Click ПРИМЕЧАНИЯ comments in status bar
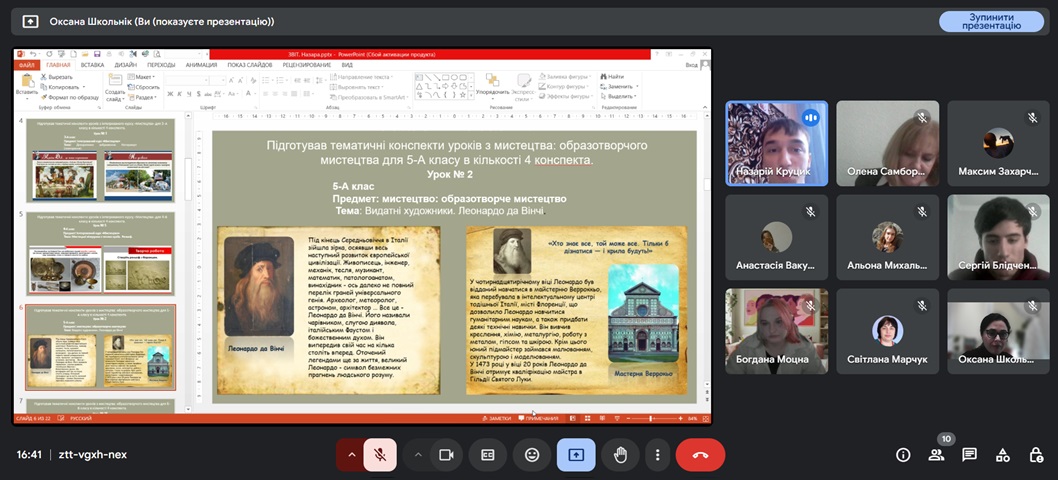The image size is (1058, 480). pyautogui.click(x=538, y=419)
